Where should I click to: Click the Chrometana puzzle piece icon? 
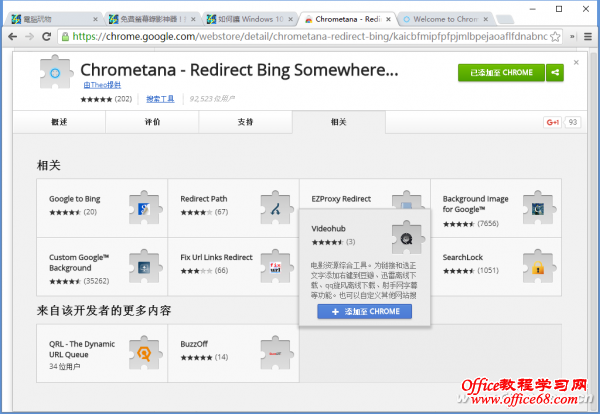coord(56,72)
